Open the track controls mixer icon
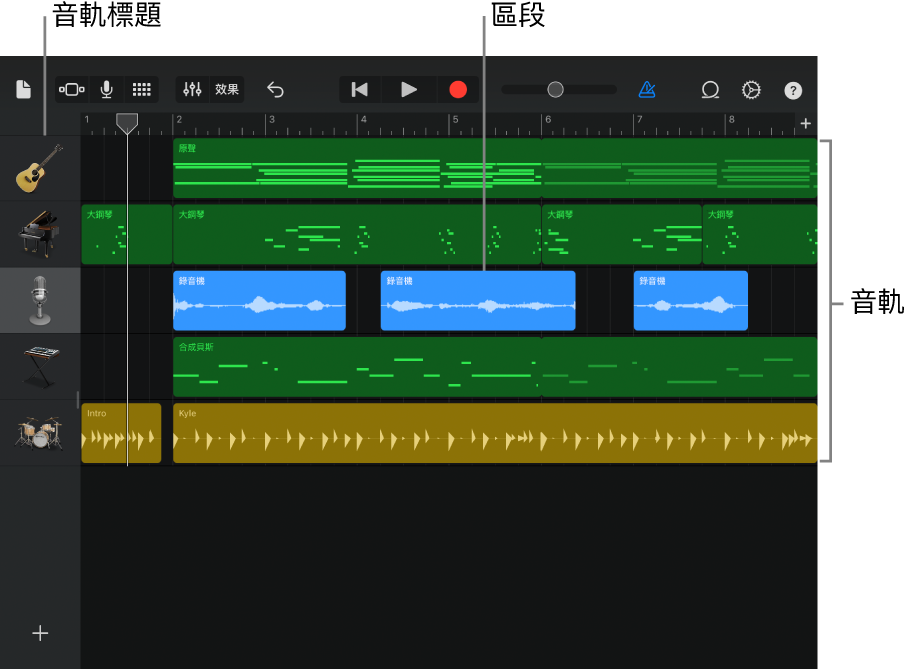This screenshot has width=910, height=670. coord(193,89)
